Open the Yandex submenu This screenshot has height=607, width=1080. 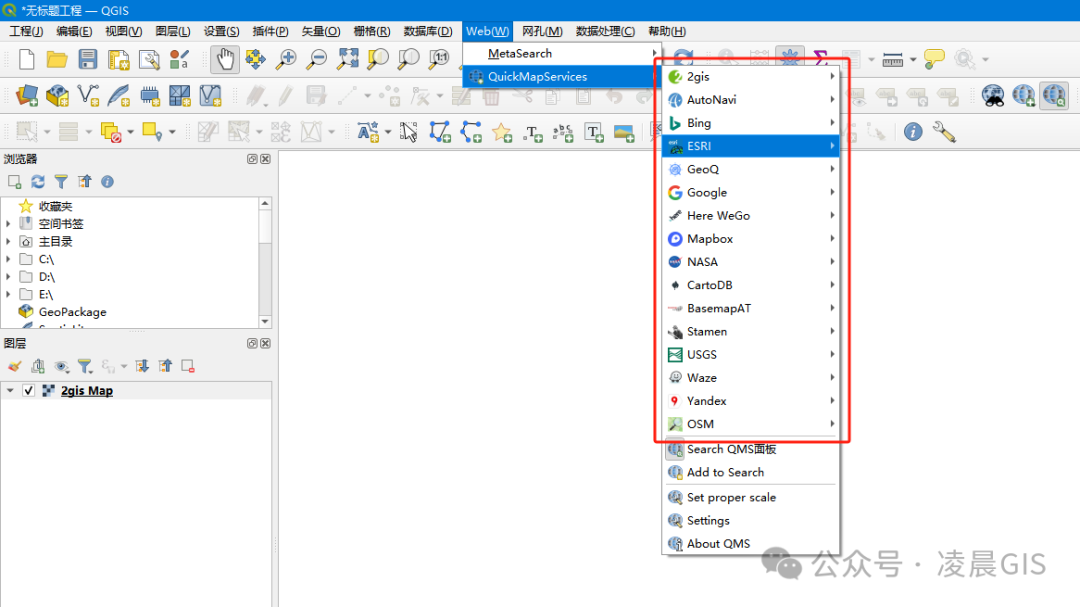coord(751,401)
